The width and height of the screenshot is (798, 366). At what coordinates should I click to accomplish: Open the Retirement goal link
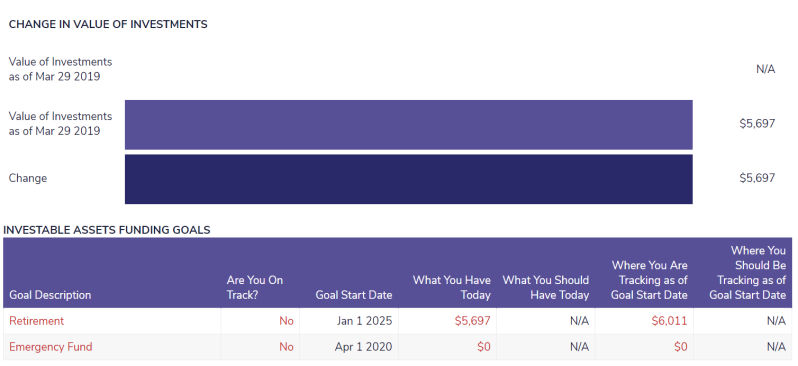click(x=37, y=321)
